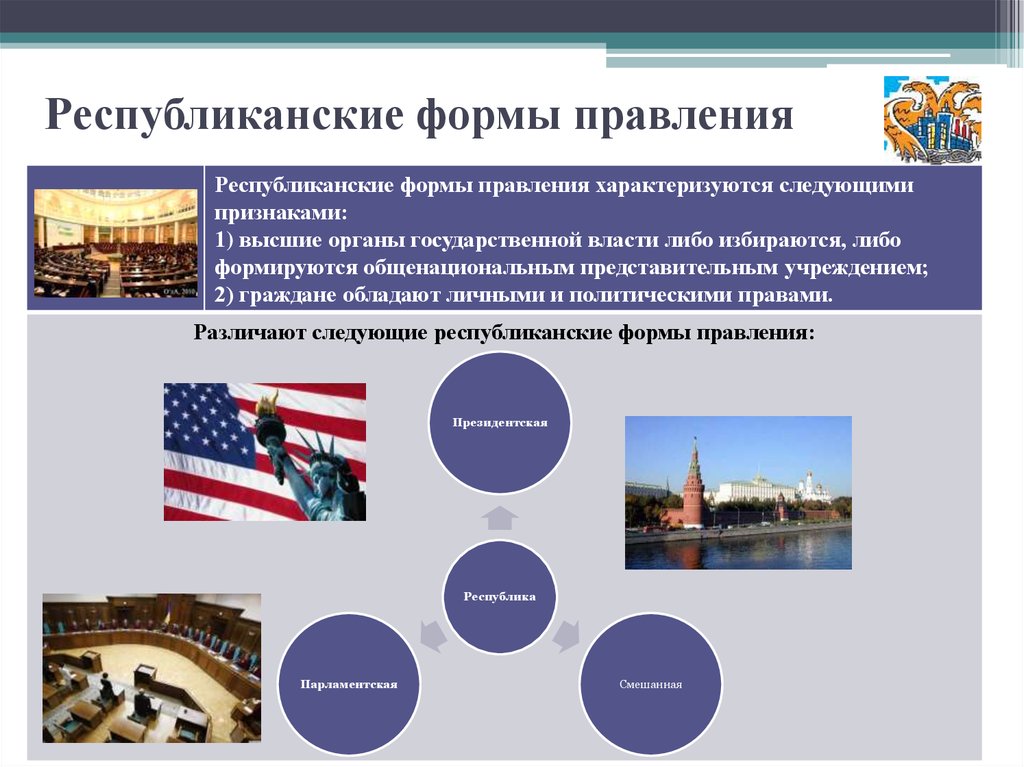Select the "Президентская" circle
Screen dimensions: 1024x767
(500, 423)
